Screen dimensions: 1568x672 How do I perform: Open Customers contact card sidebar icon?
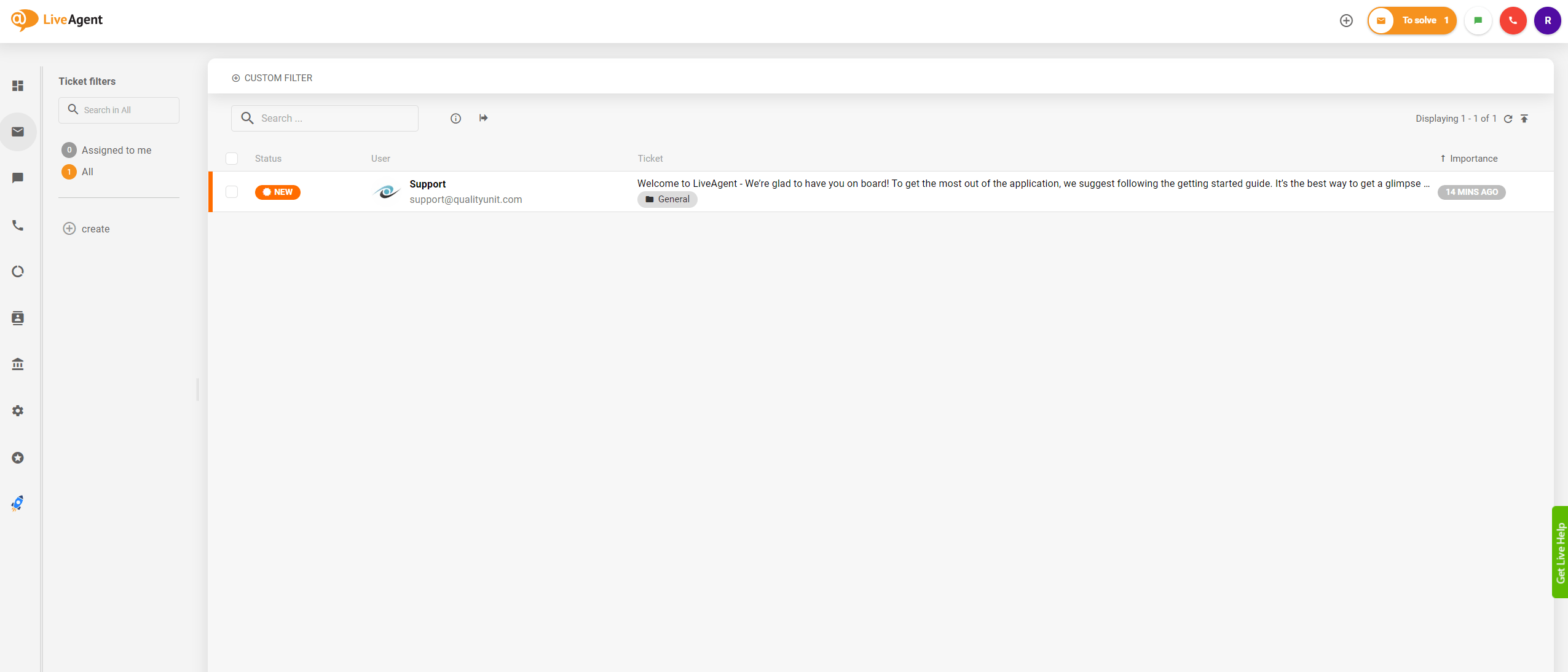(x=18, y=318)
